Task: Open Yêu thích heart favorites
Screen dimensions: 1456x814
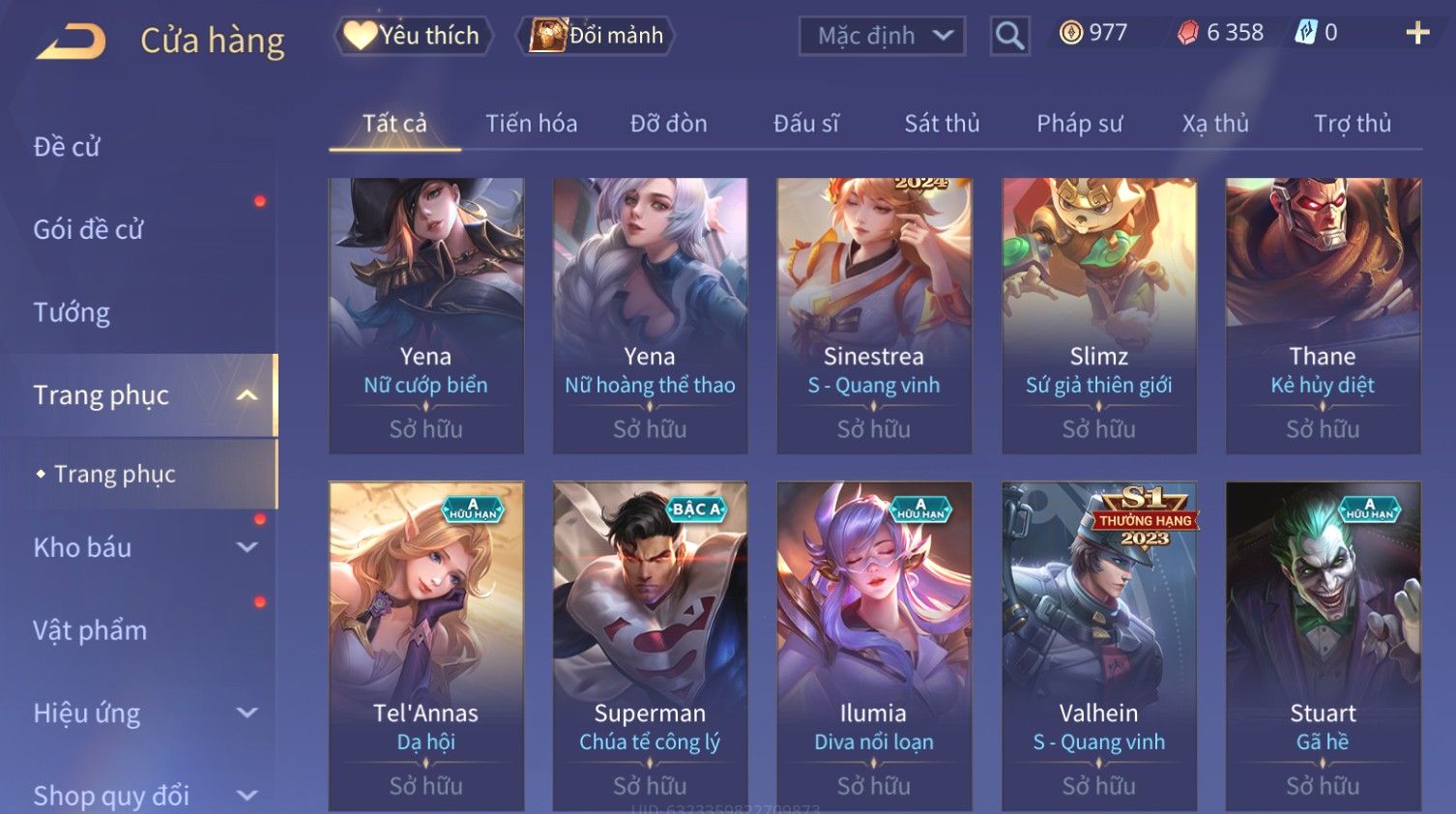Action: (x=413, y=36)
